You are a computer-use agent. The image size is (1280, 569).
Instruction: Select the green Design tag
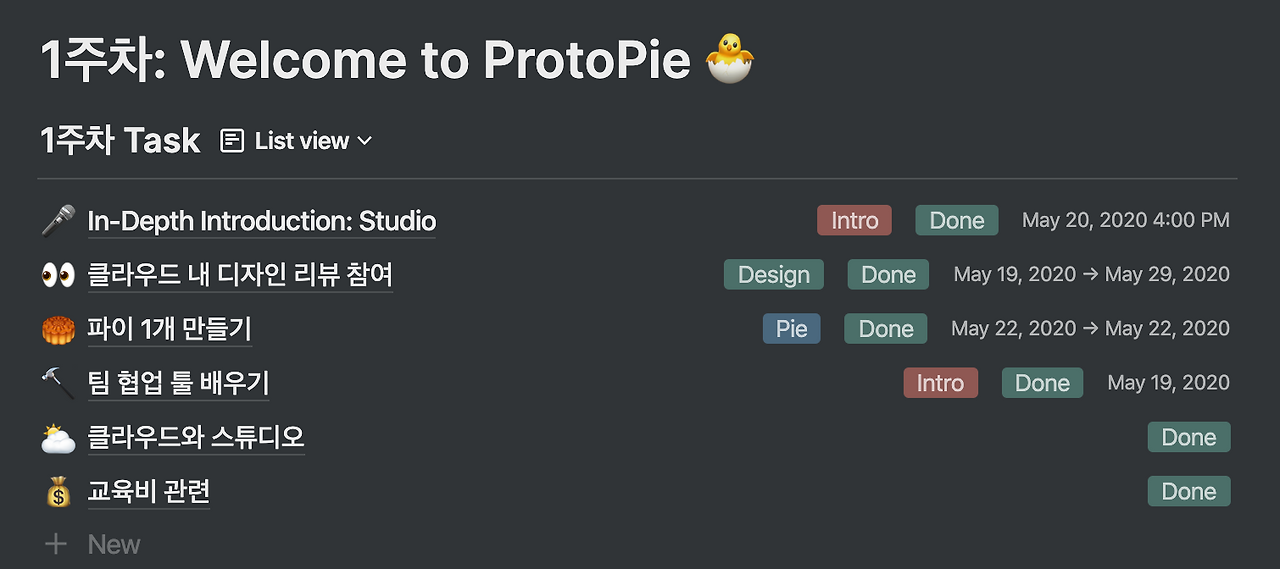click(773, 275)
